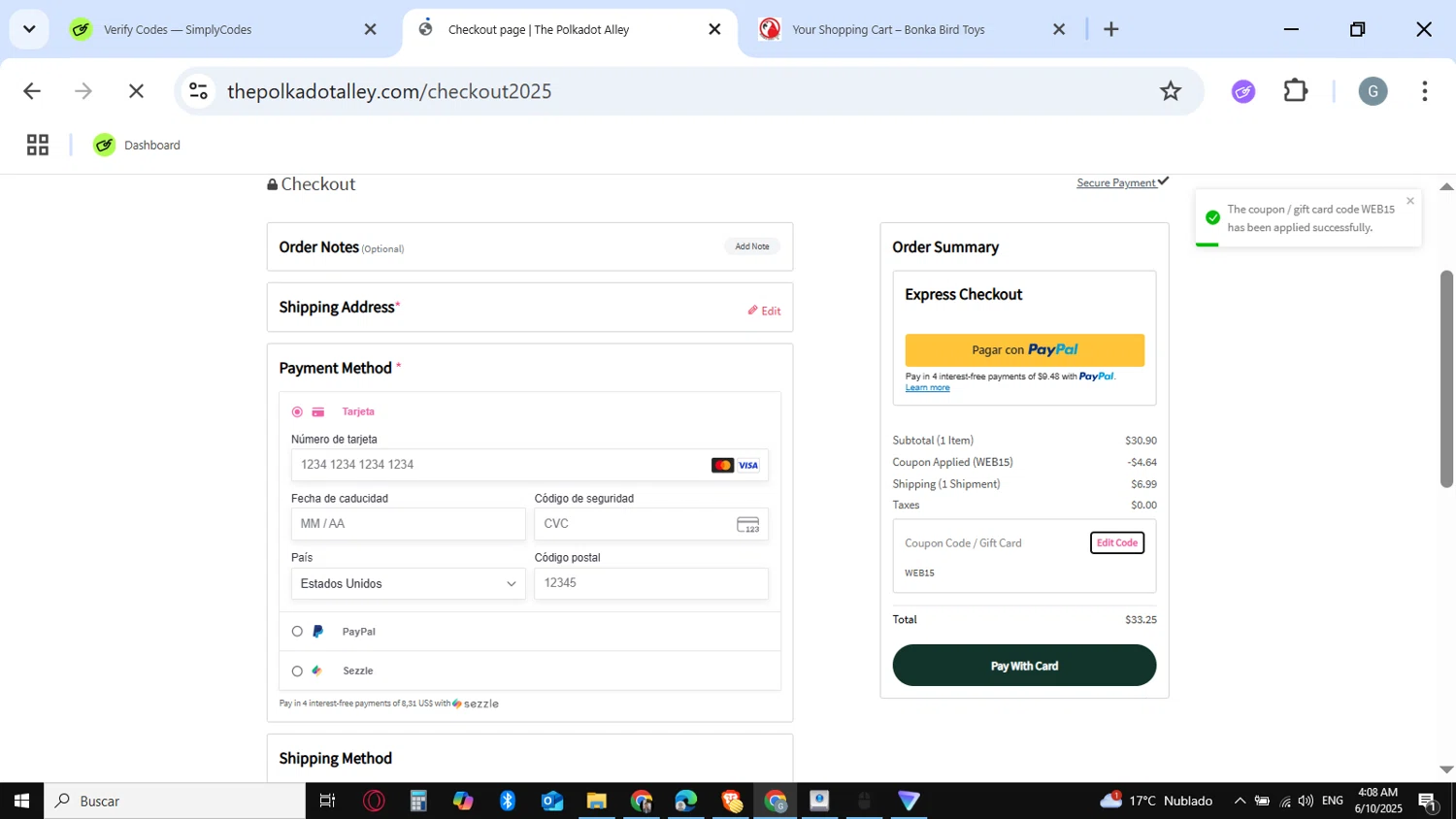
Task: Open a new browser tab
Action: point(1111,29)
